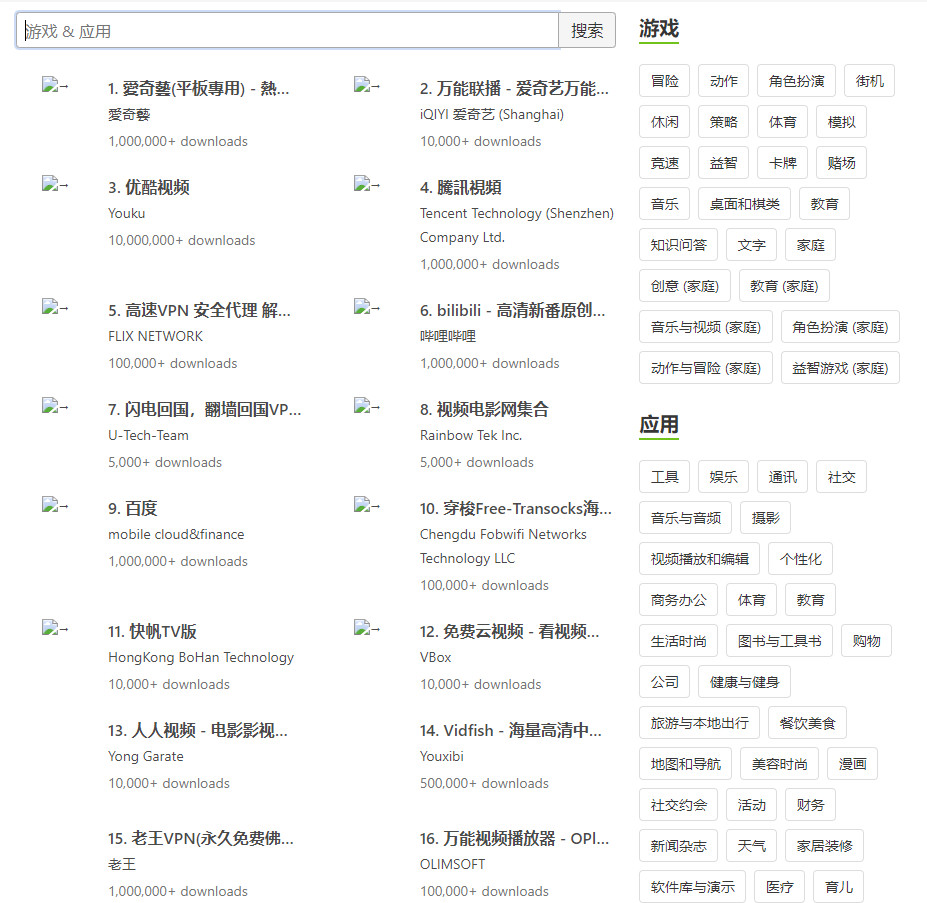Select the 健康与健身 fitness category
Screen dimensions: 927x903
743,681
